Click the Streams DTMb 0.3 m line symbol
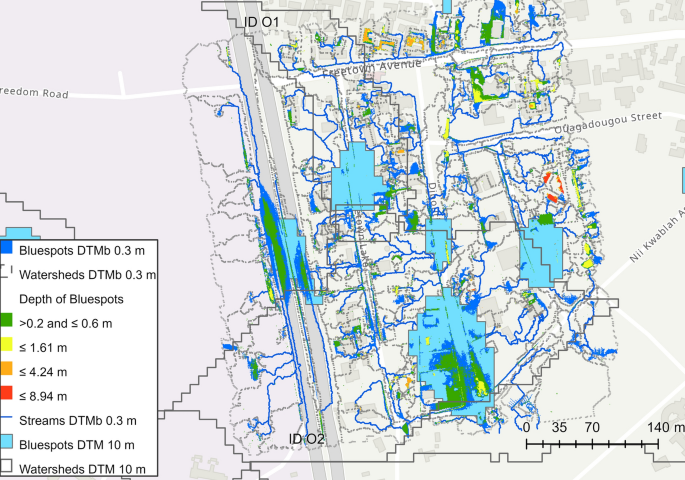 pos(6,418)
